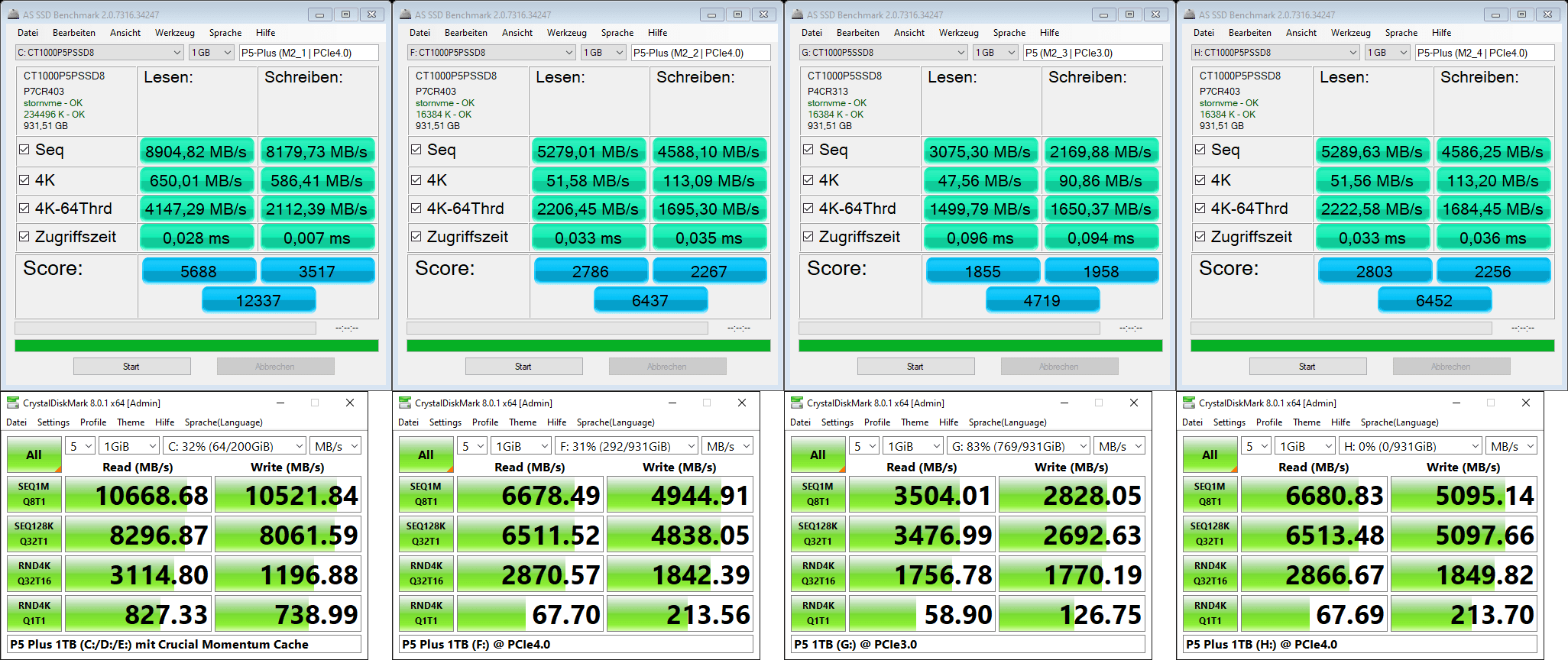Image resolution: width=1568 pixels, height=660 pixels.
Task: Click AS SSD app icon in F: drive window title
Action: click(406, 15)
